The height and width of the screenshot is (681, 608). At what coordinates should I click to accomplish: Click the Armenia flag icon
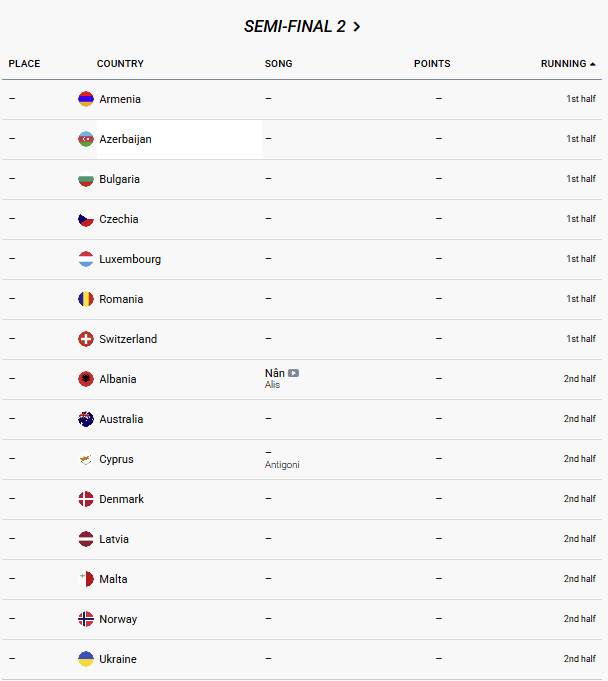[x=86, y=99]
